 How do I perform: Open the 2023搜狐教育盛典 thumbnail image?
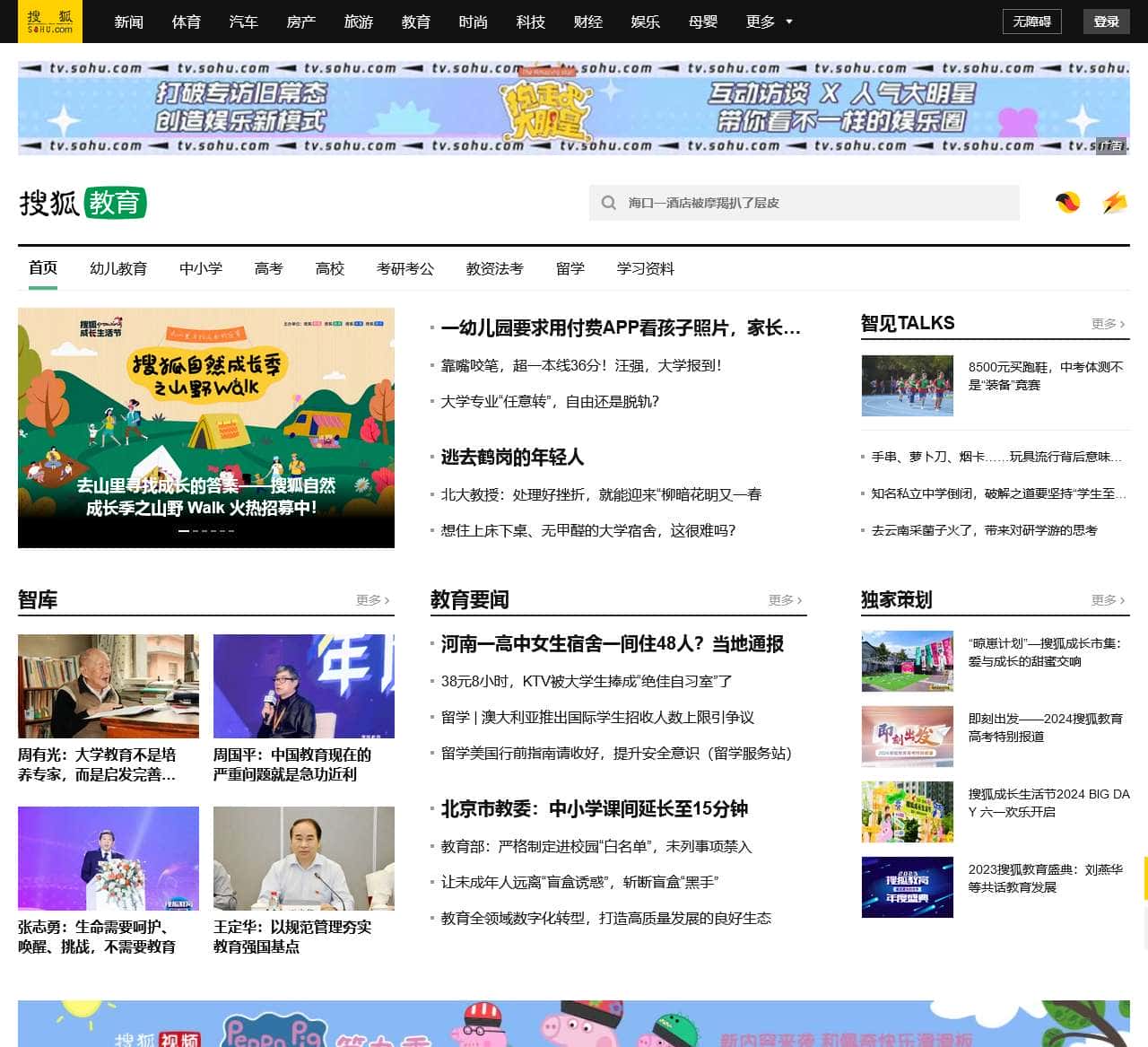click(x=907, y=887)
